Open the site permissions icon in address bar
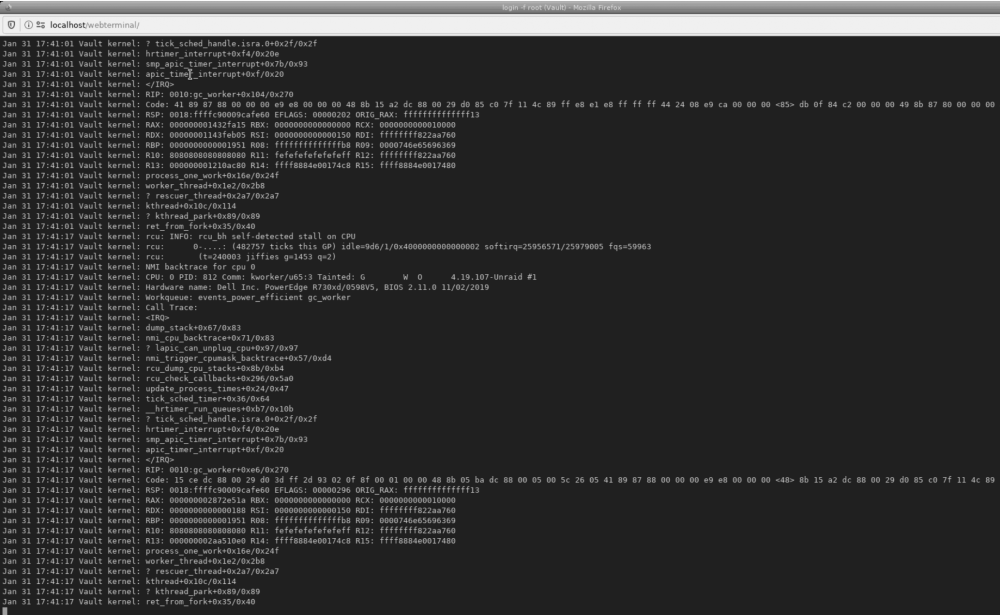The image size is (1000, 615). 41,25
